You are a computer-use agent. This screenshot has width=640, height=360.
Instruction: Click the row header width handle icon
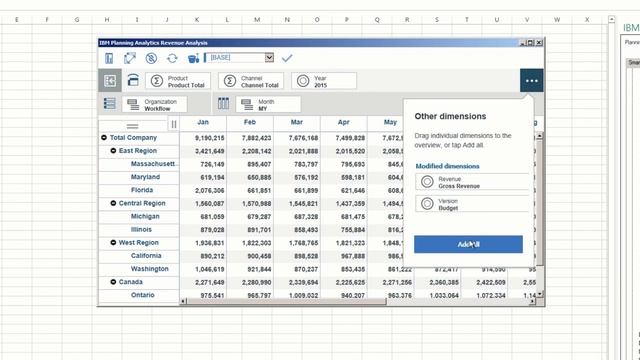pyautogui.click(x=173, y=124)
